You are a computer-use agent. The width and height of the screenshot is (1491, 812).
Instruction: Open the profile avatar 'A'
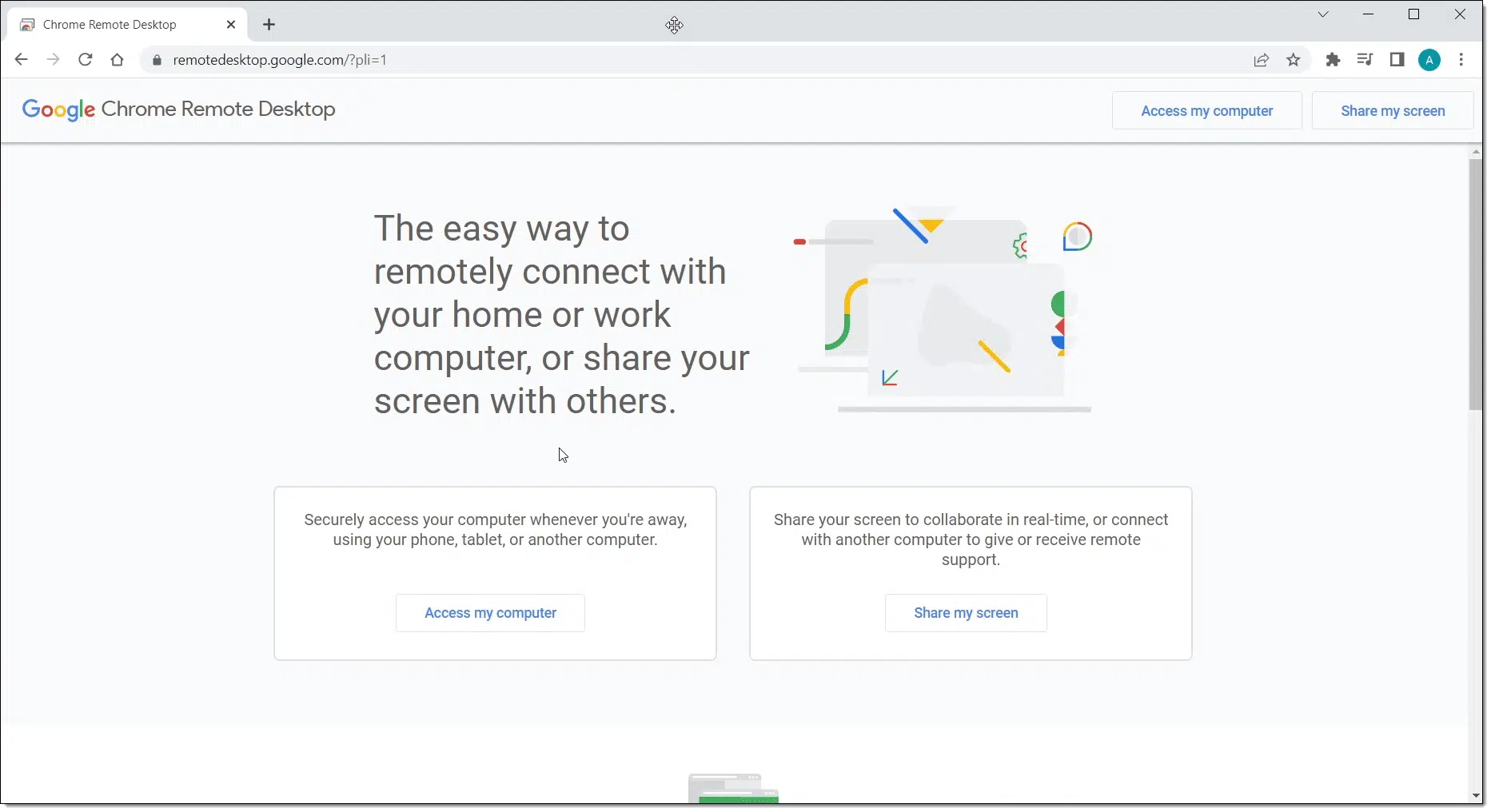1429,60
